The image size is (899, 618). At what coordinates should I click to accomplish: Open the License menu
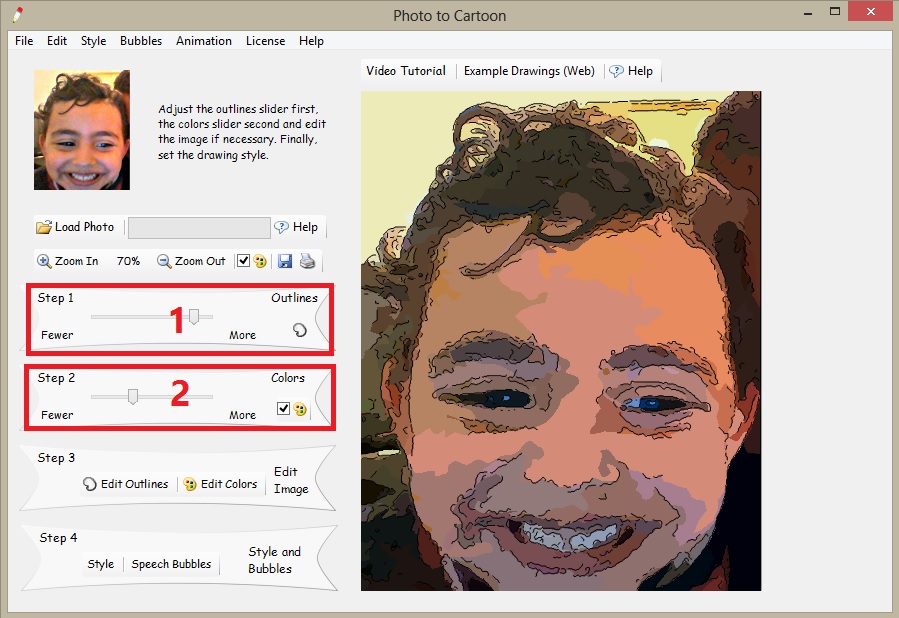pyautogui.click(x=265, y=41)
